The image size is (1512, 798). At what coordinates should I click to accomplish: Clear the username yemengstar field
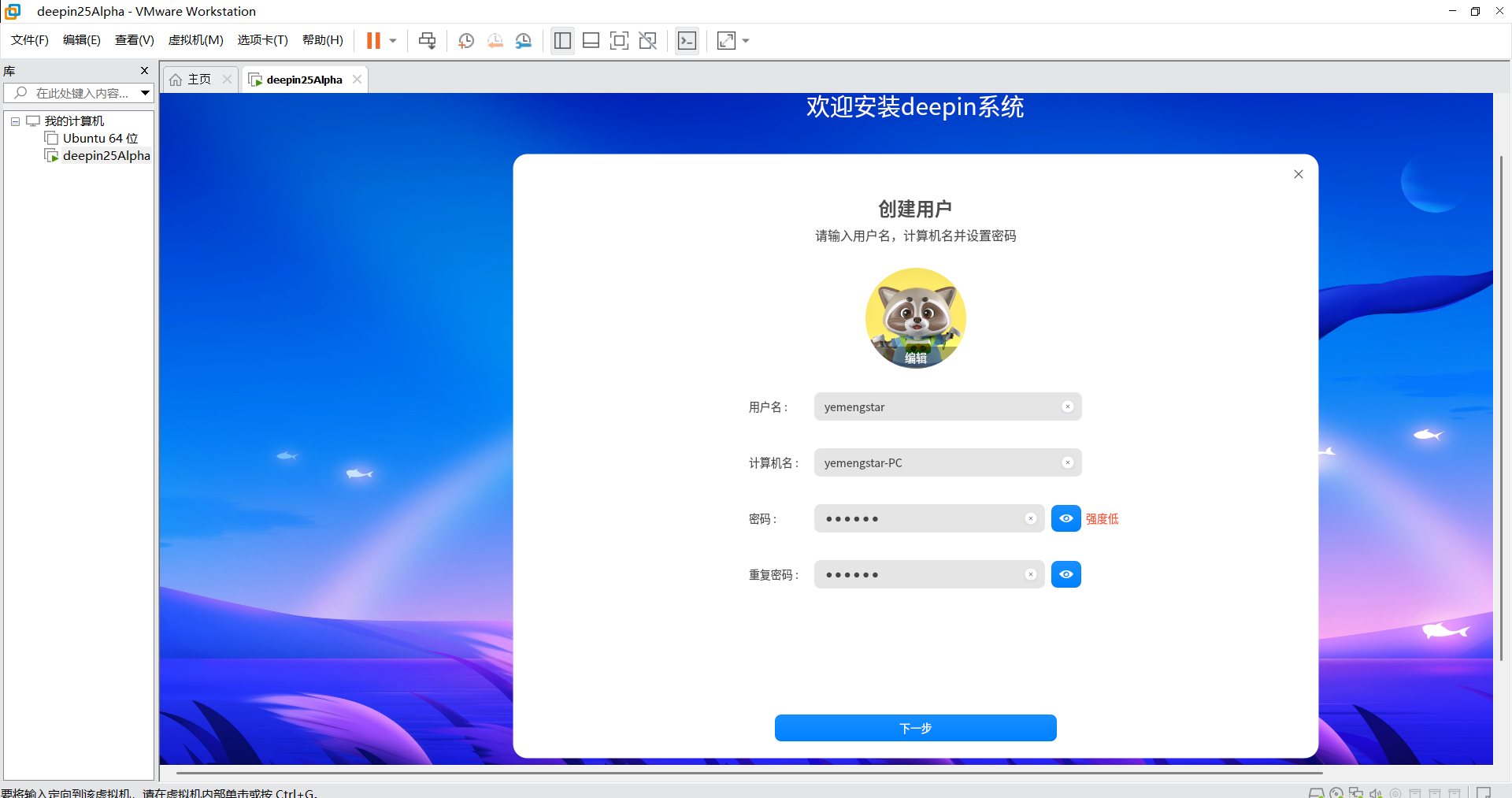(1067, 406)
